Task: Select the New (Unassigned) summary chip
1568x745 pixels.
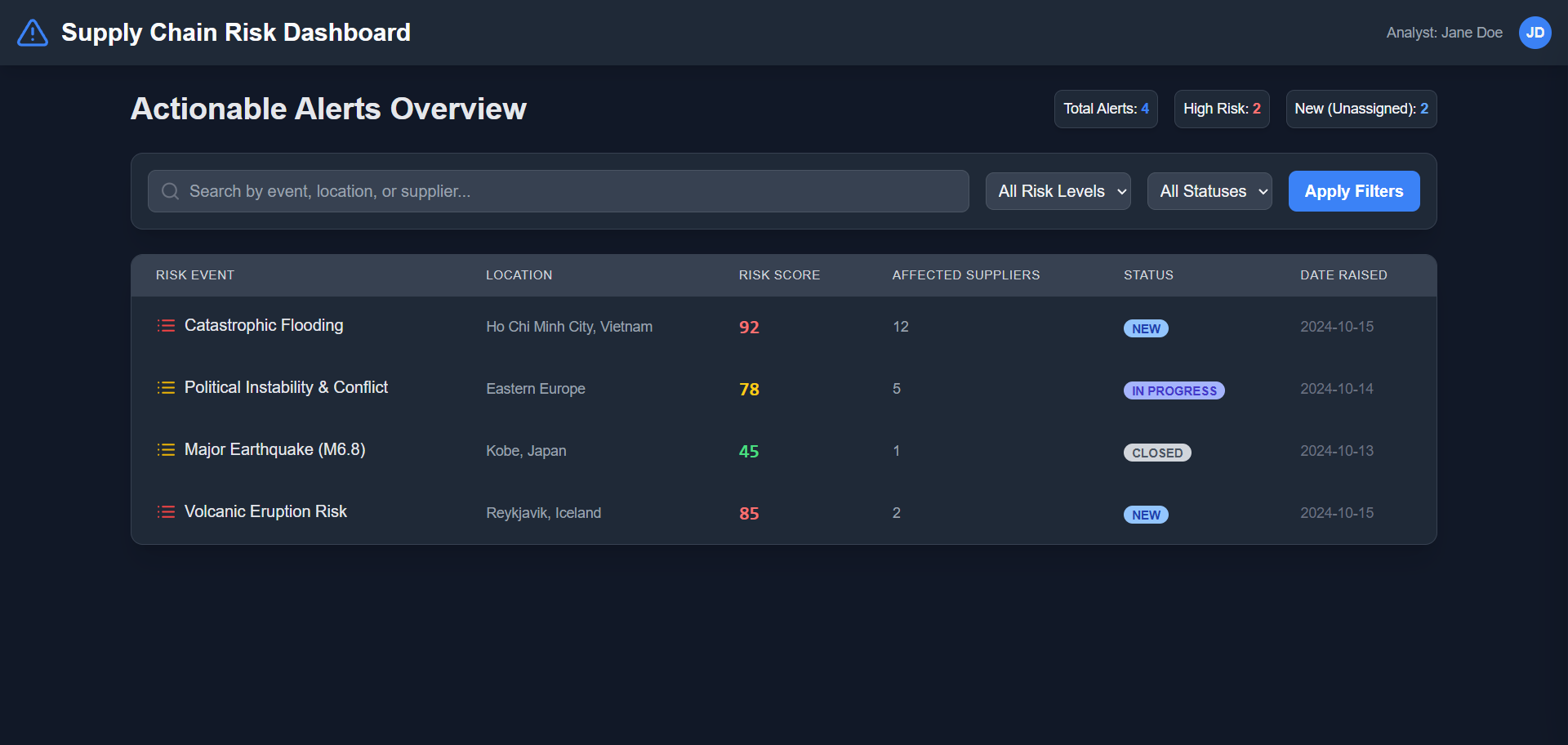Action: click(1361, 109)
